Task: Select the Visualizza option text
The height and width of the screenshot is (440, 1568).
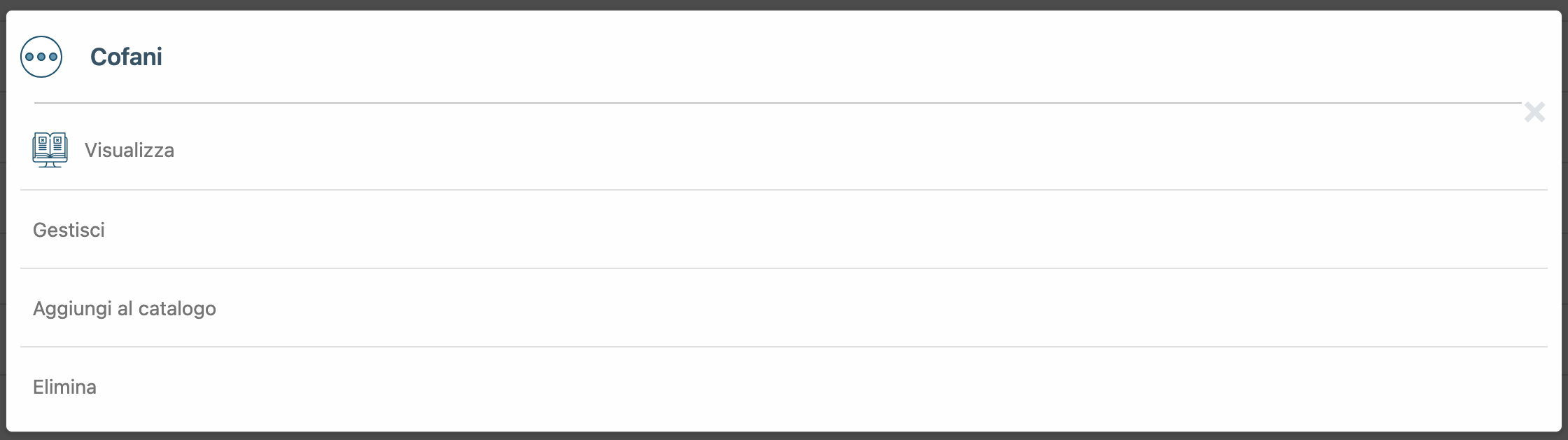Action: click(x=129, y=150)
